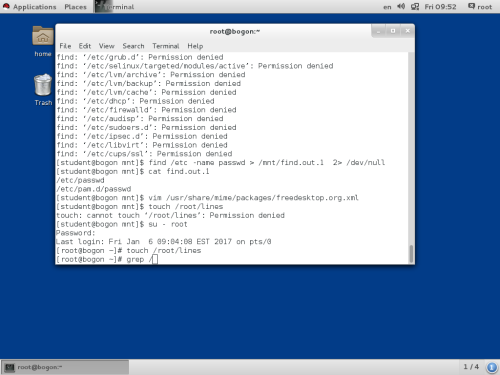Close the terminal window
This screenshot has width=500, height=375.
click(x=407, y=31)
